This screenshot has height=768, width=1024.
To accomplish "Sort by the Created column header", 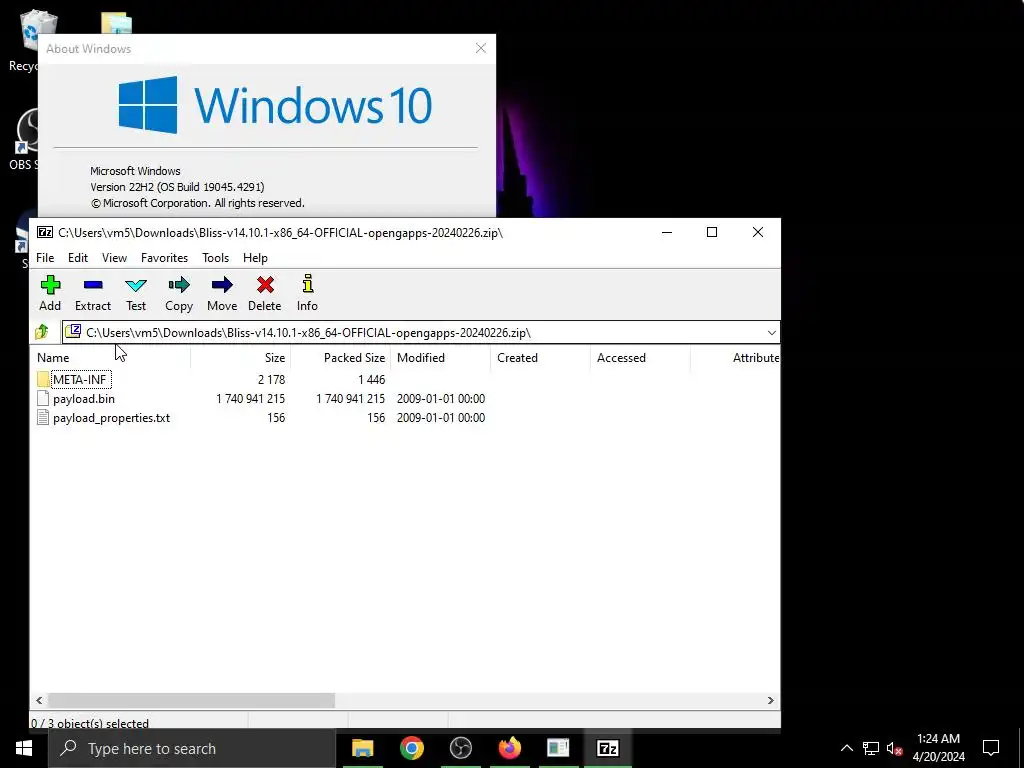I will [x=541, y=358].
